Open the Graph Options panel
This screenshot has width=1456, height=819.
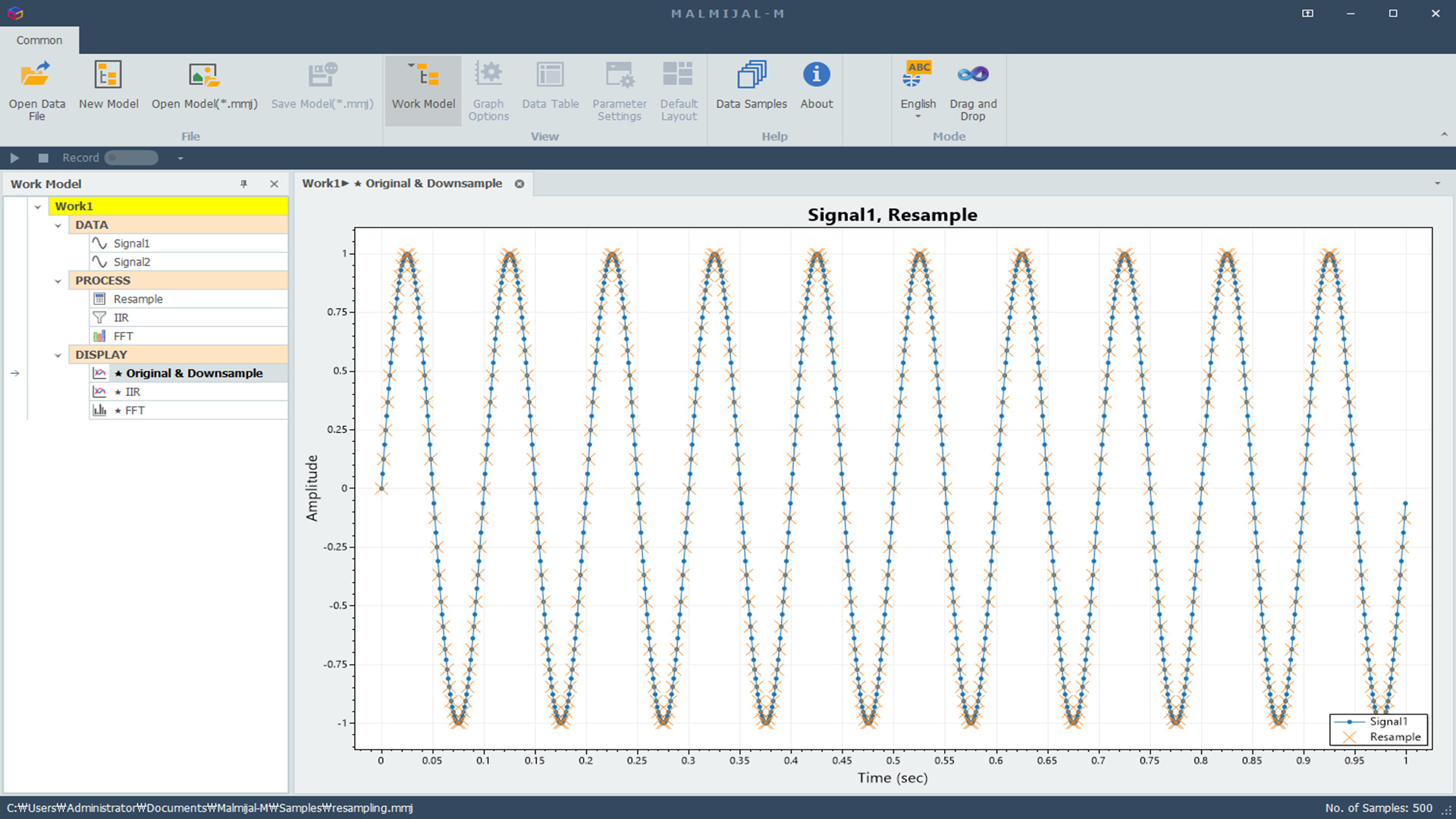tap(488, 89)
